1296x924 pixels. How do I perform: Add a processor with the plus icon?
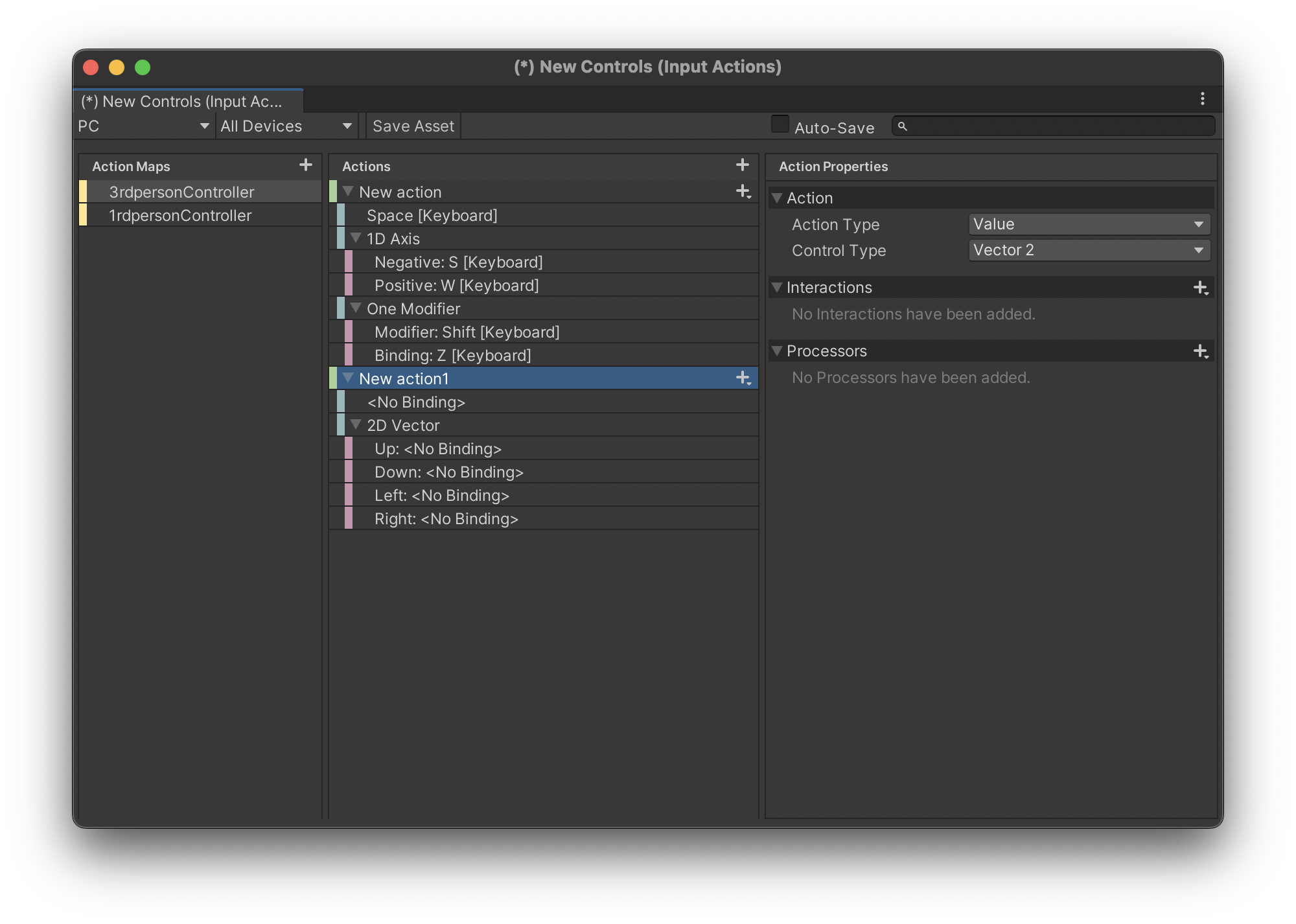pyautogui.click(x=1200, y=351)
